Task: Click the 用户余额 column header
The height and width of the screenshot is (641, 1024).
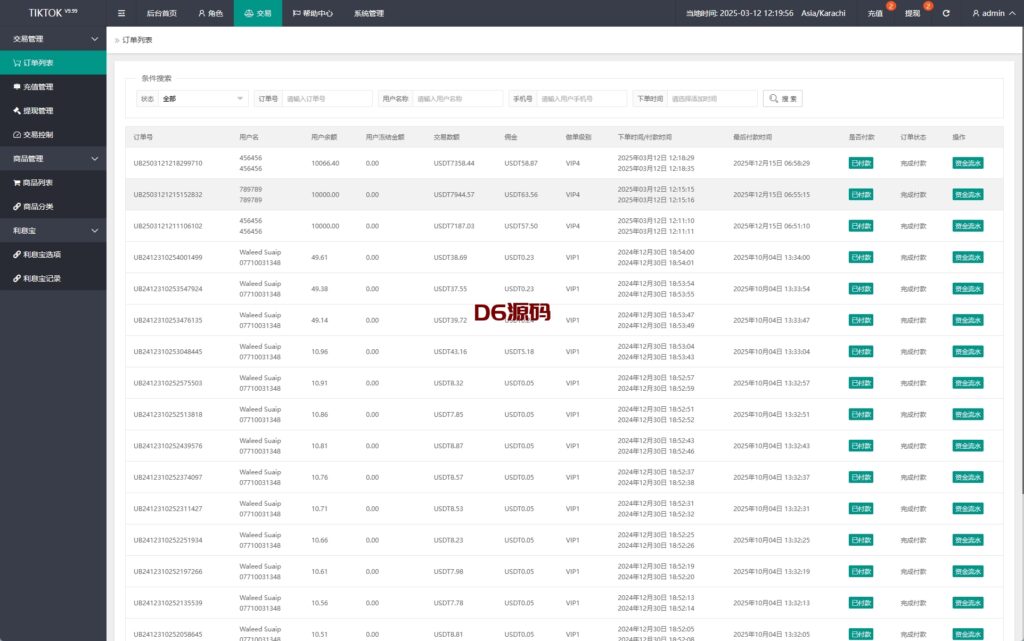Action: coord(324,137)
